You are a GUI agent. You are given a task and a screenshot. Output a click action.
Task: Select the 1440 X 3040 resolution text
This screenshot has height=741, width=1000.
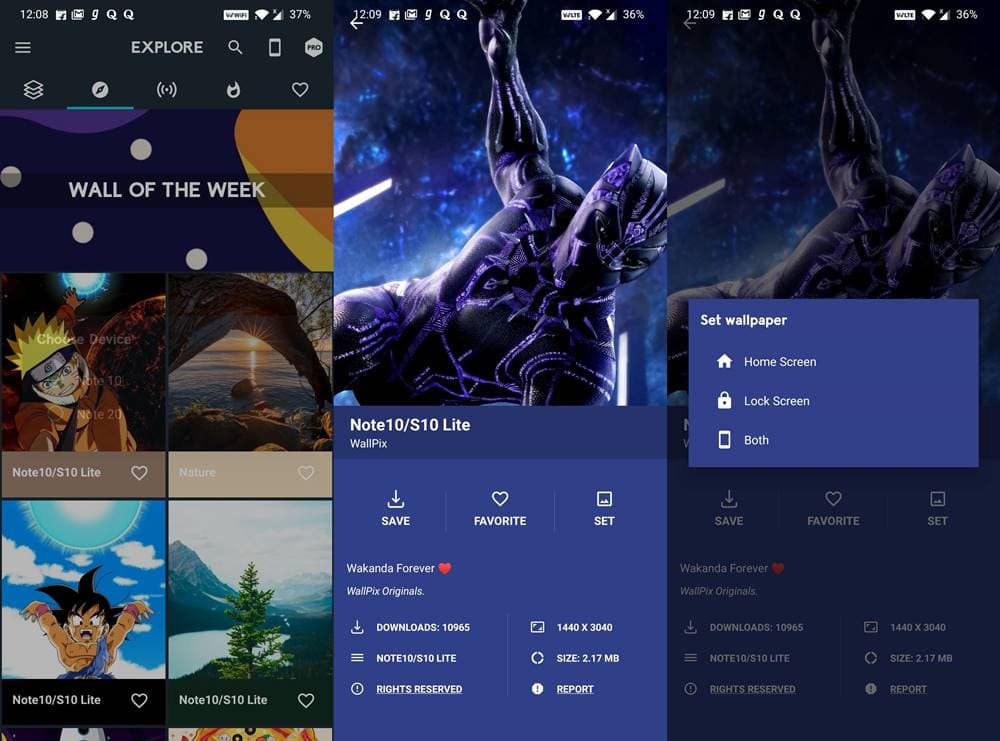[584, 627]
